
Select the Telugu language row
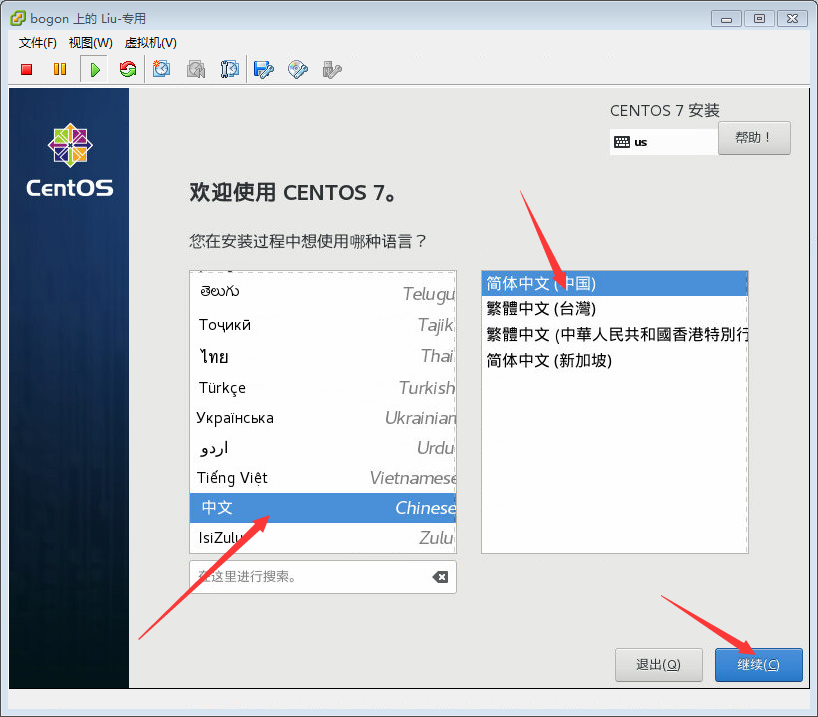(322, 293)
